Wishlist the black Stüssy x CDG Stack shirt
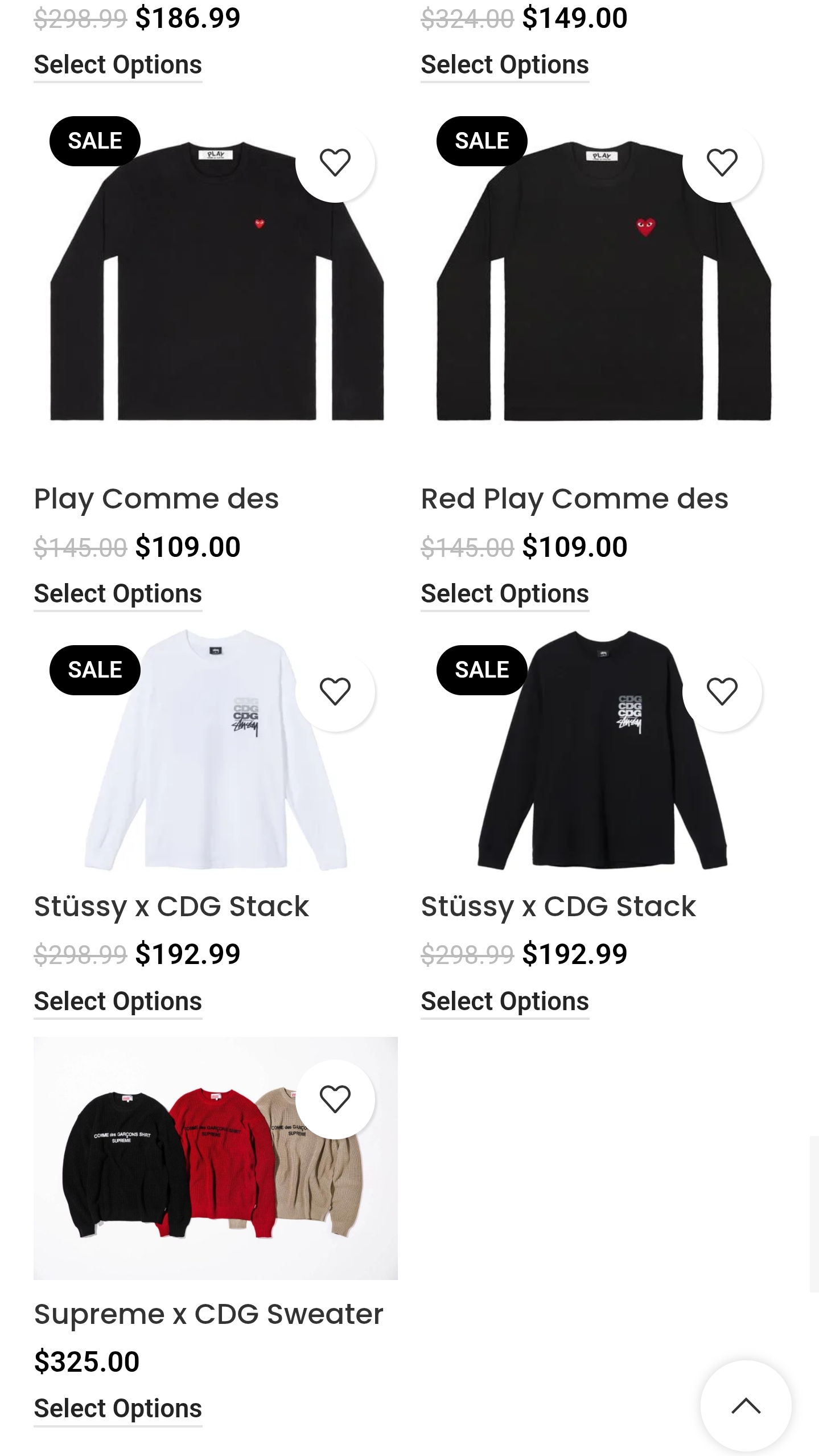Image resolution: width=819 pixels, height=1456 pixels. (x=722, y=691)
